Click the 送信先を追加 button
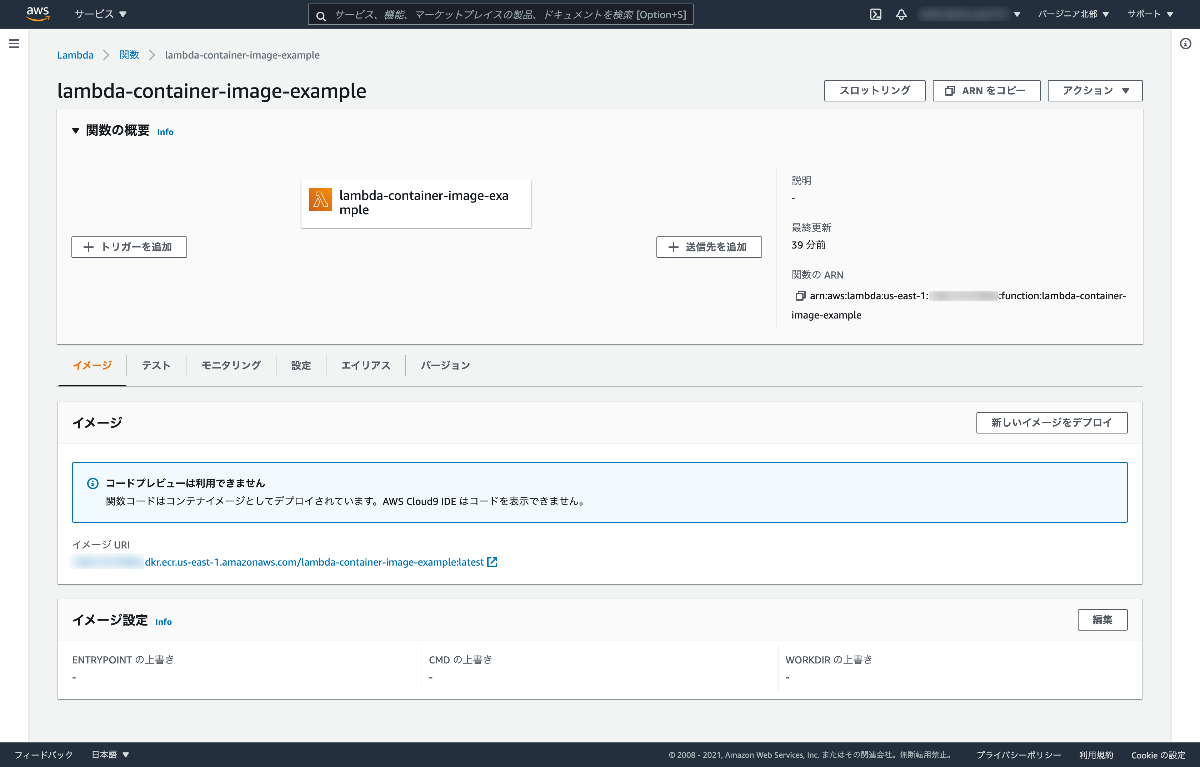 coord(709,247)
